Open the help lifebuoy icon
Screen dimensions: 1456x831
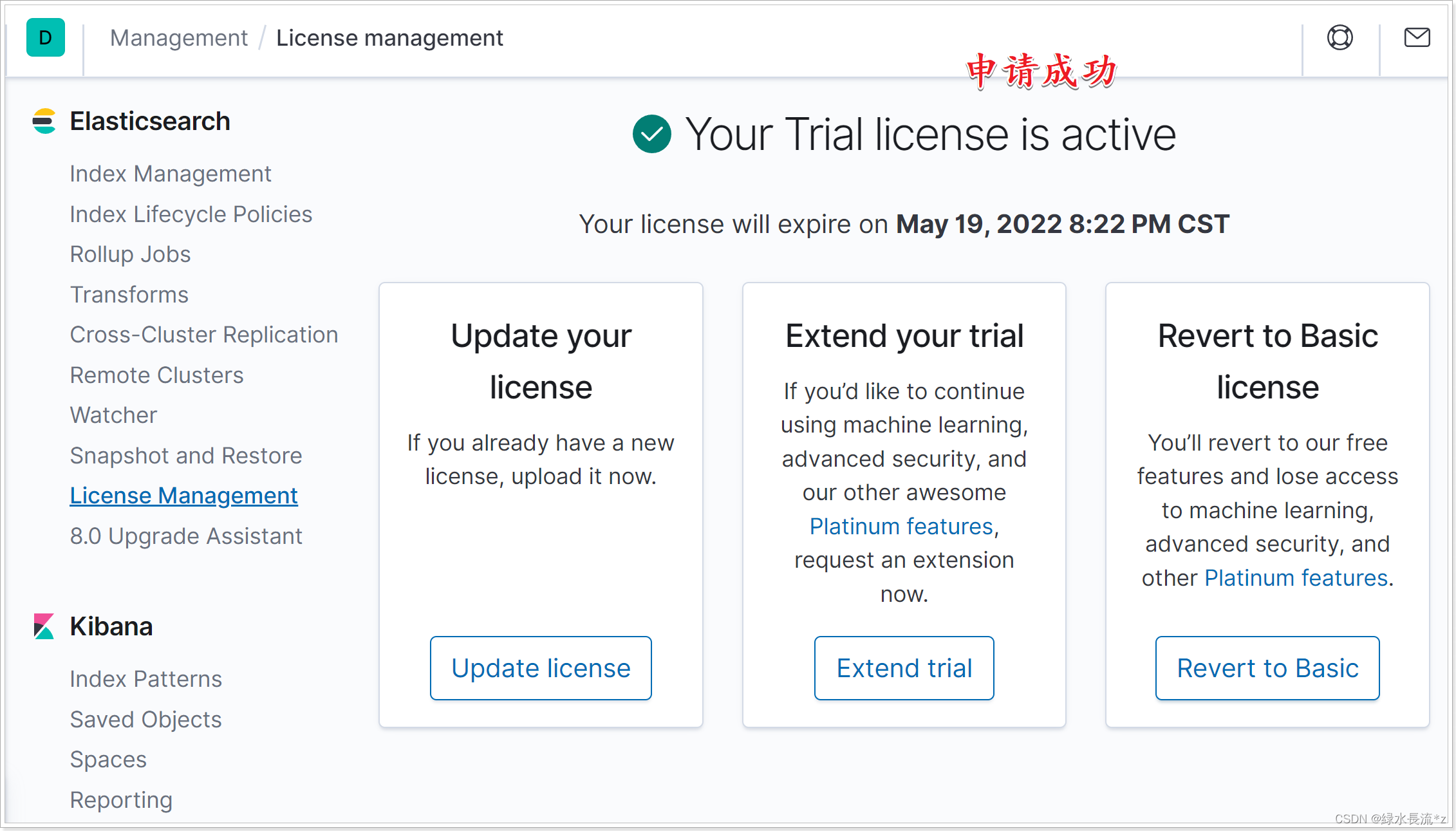[1339, 37]
